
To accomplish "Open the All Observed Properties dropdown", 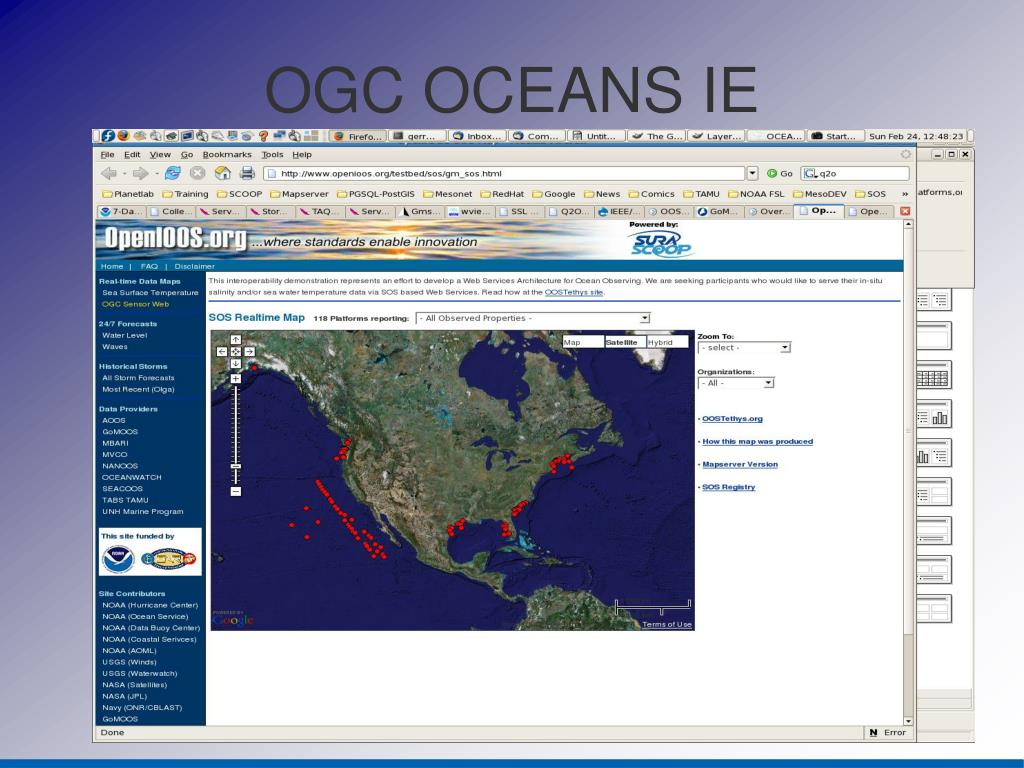I will point(533,318).
